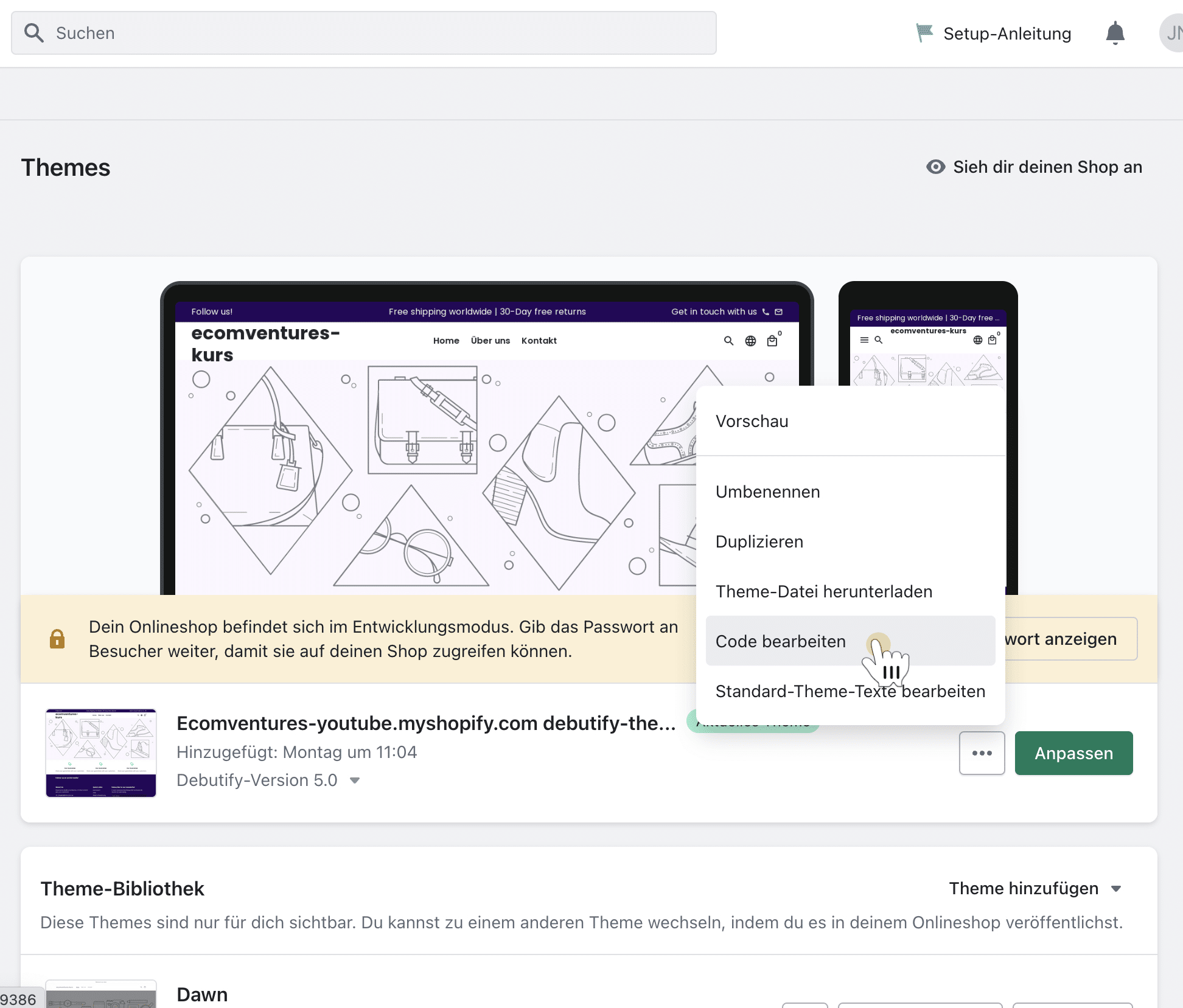Image resolution: width=1183 pixels, height=1008 pixels.
Task: Select Umbenennen in the menu
Action: coord(767,492)
